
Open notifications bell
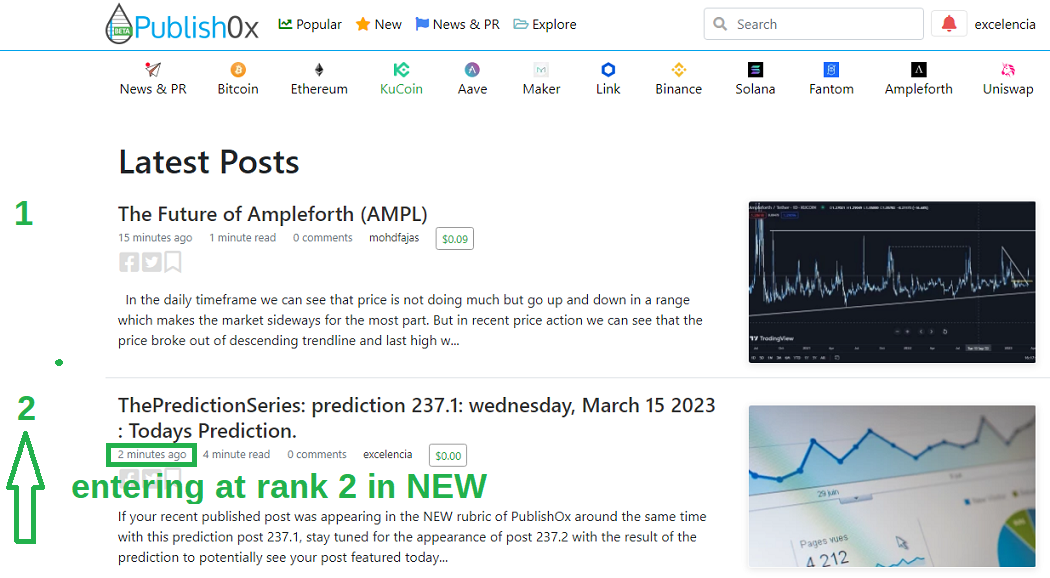tap(949, 24)
